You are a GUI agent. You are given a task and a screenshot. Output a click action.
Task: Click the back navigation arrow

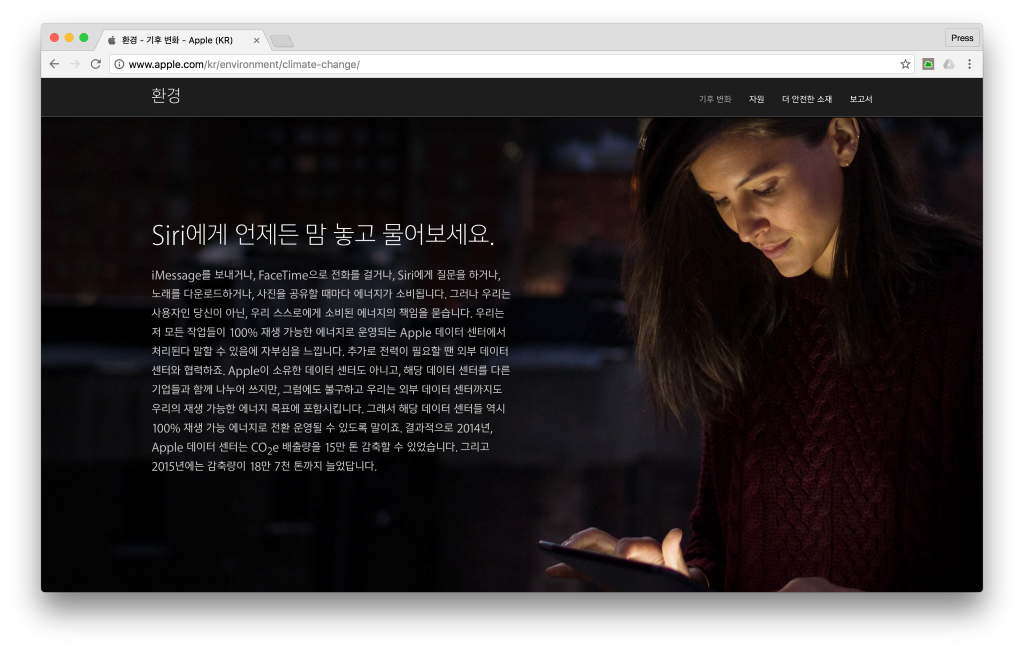coord(54,64)
